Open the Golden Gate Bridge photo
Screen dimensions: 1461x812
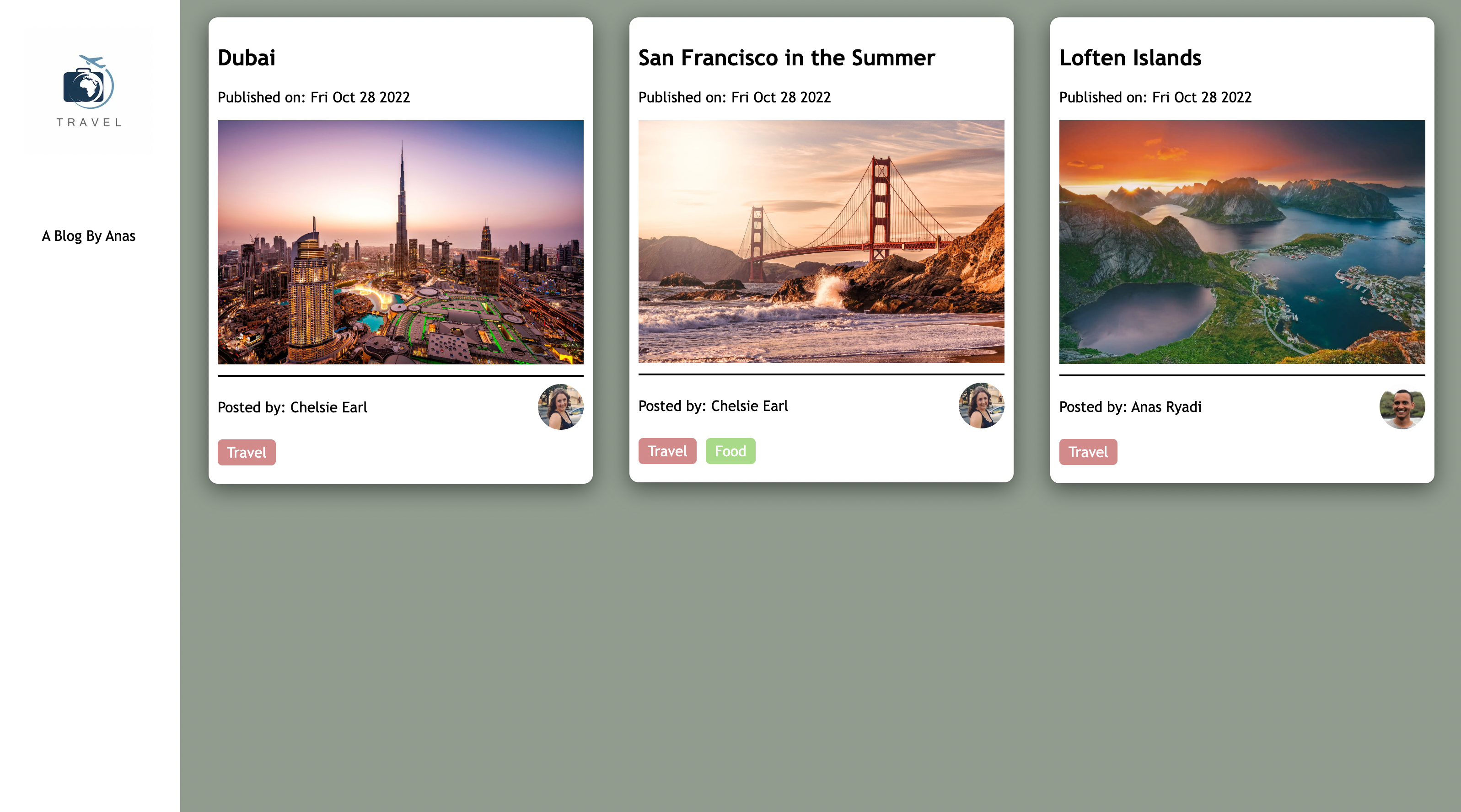pyautogui.click(x=821, y=241)
